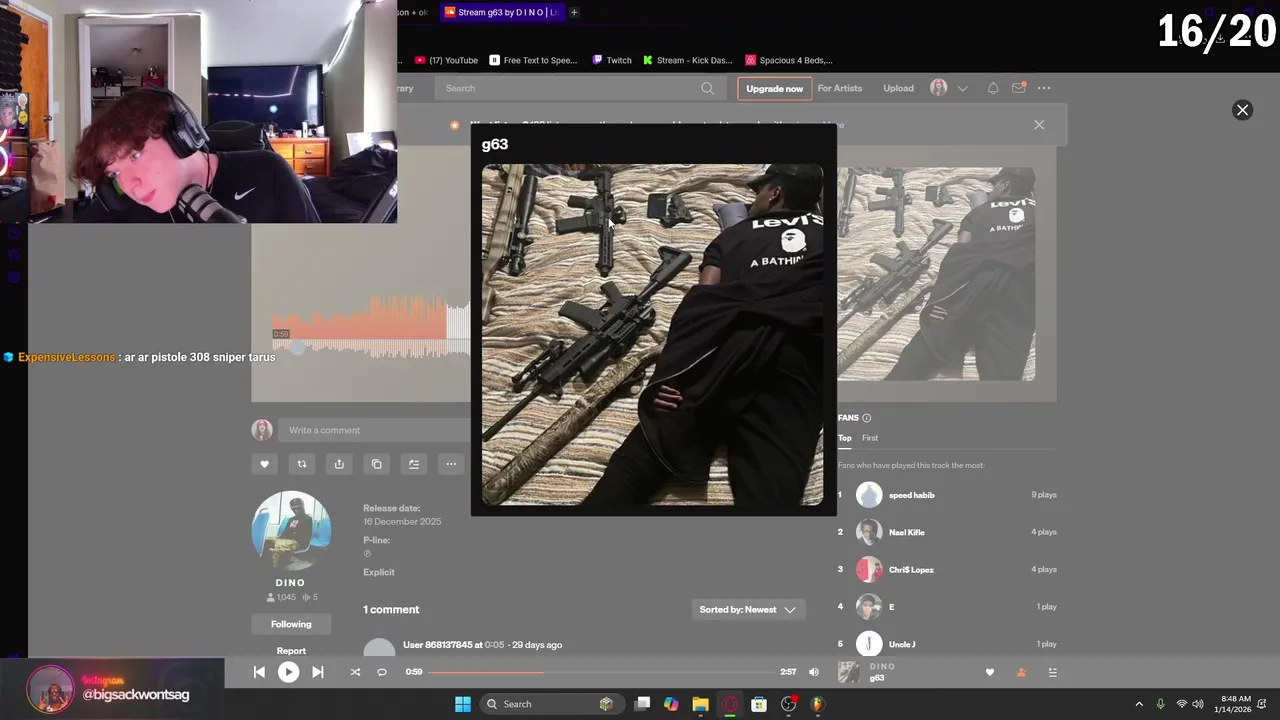The image size is (1280, 720).
Task: Click the SoundCloud search magnifier icon
Action: pos(707,88)
